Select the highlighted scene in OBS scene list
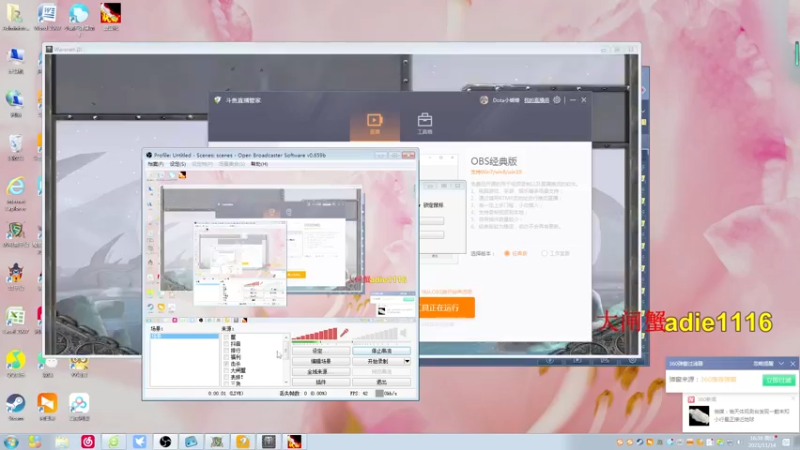Image resolution: width=800 pixels, height=450 pixels. tap(184, 336)
